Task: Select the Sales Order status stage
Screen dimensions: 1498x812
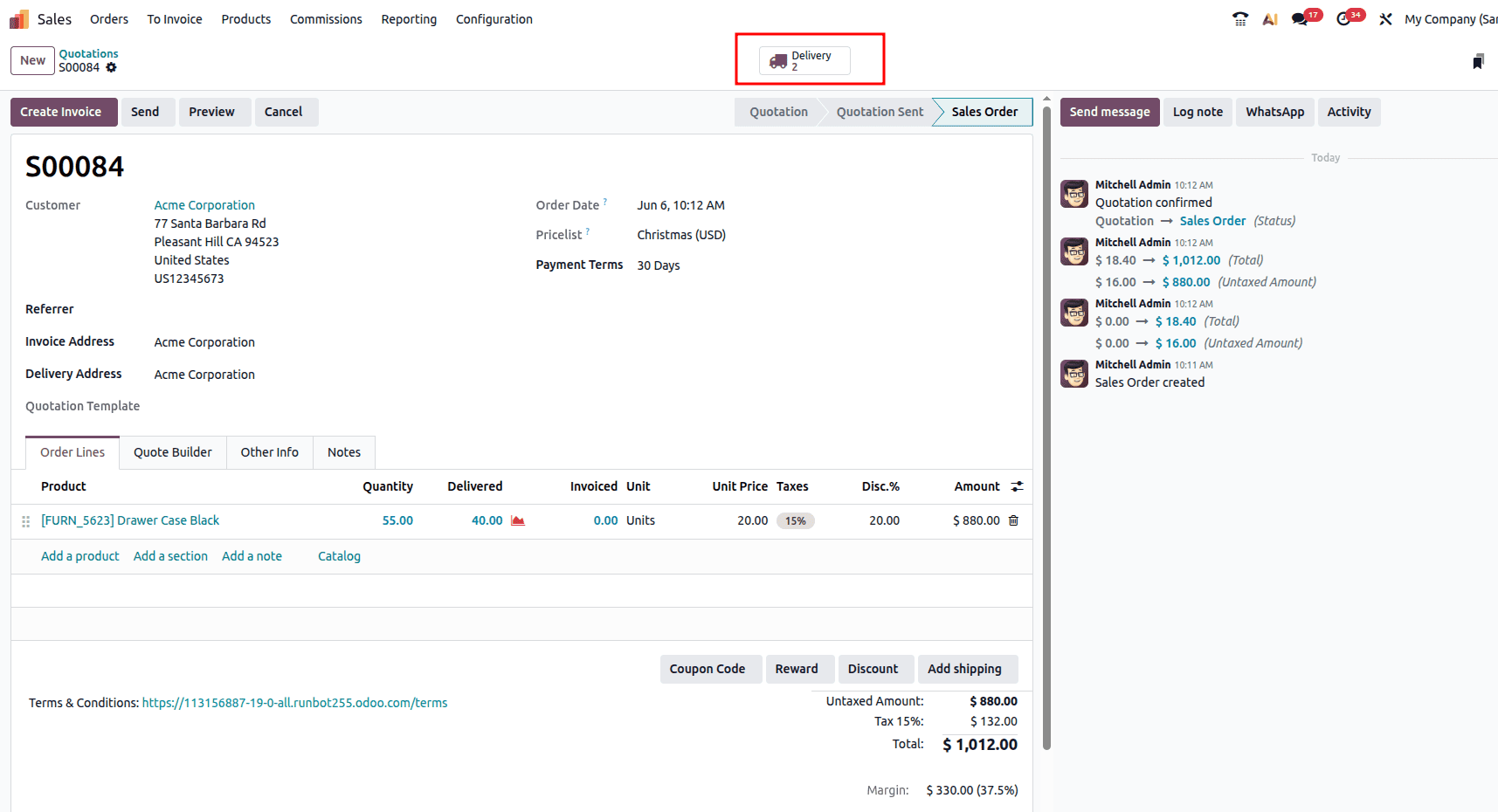Action: tap(984, 112)
